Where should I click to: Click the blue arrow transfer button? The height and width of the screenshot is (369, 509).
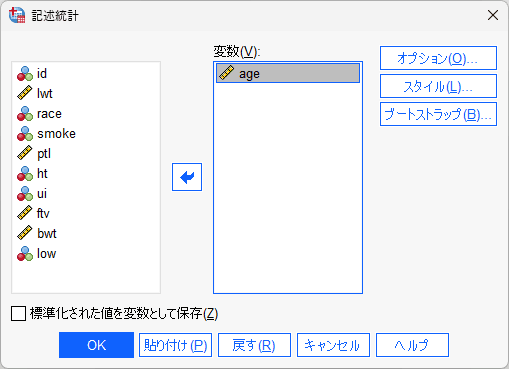(x=187, y=177)
